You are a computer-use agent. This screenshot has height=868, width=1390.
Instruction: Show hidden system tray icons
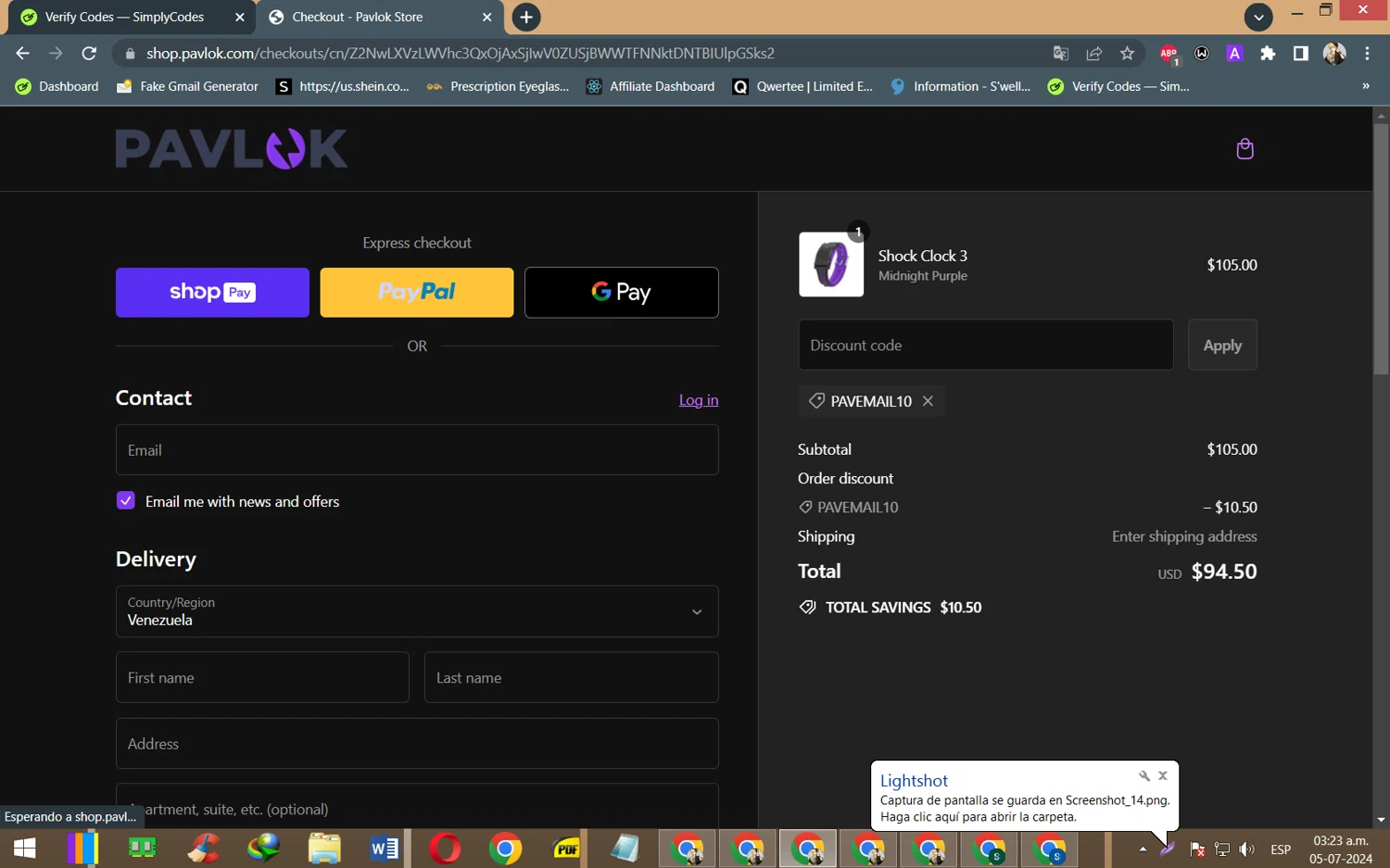pyautogui.click(x=1143, y=849)
